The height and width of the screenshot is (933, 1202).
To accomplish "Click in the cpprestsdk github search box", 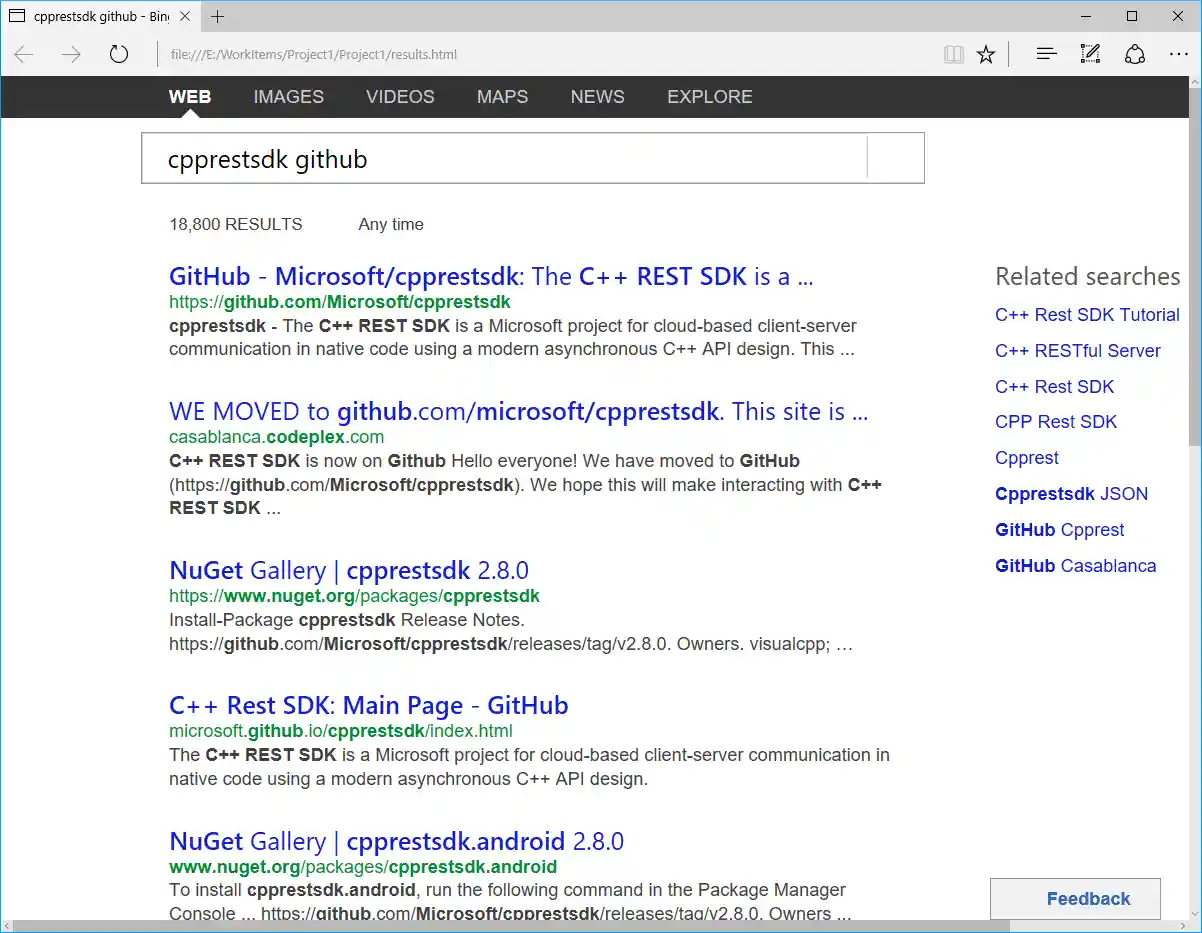I will point(500,159).
